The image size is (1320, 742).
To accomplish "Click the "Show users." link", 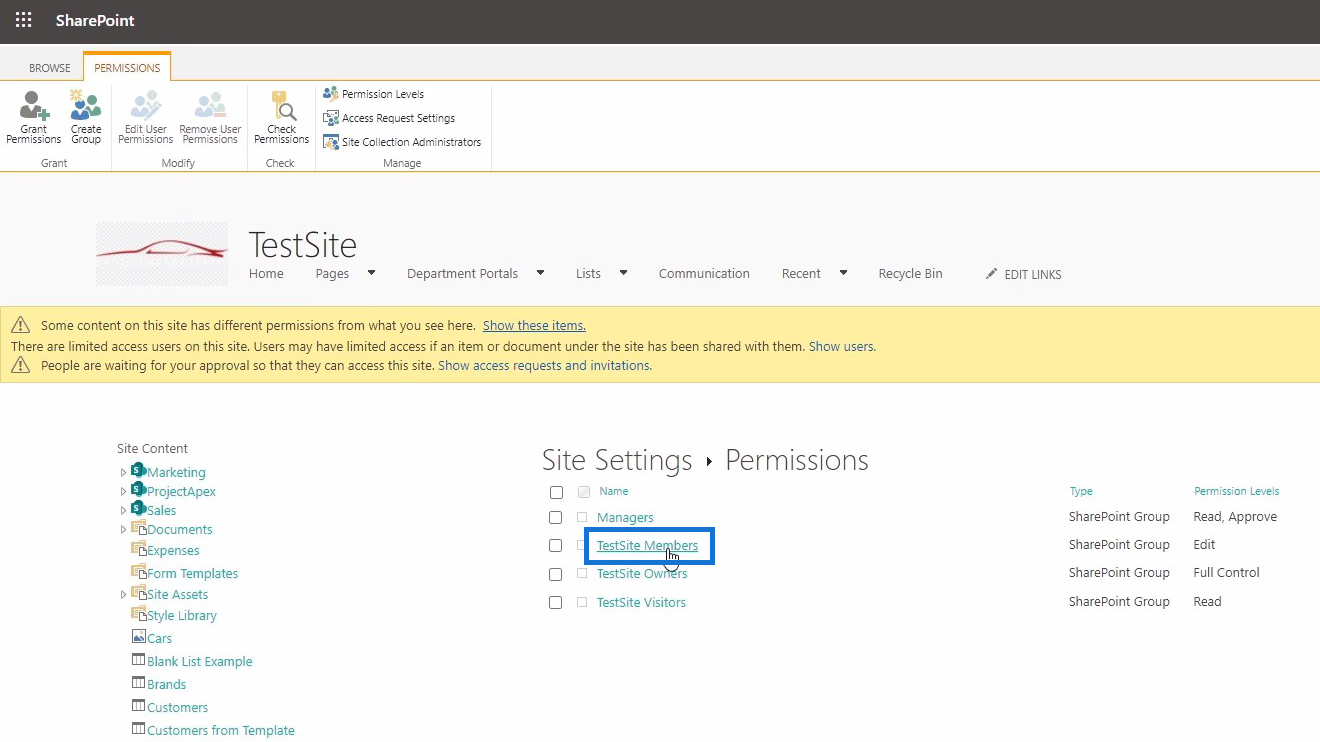I will [x=842, y=346].
